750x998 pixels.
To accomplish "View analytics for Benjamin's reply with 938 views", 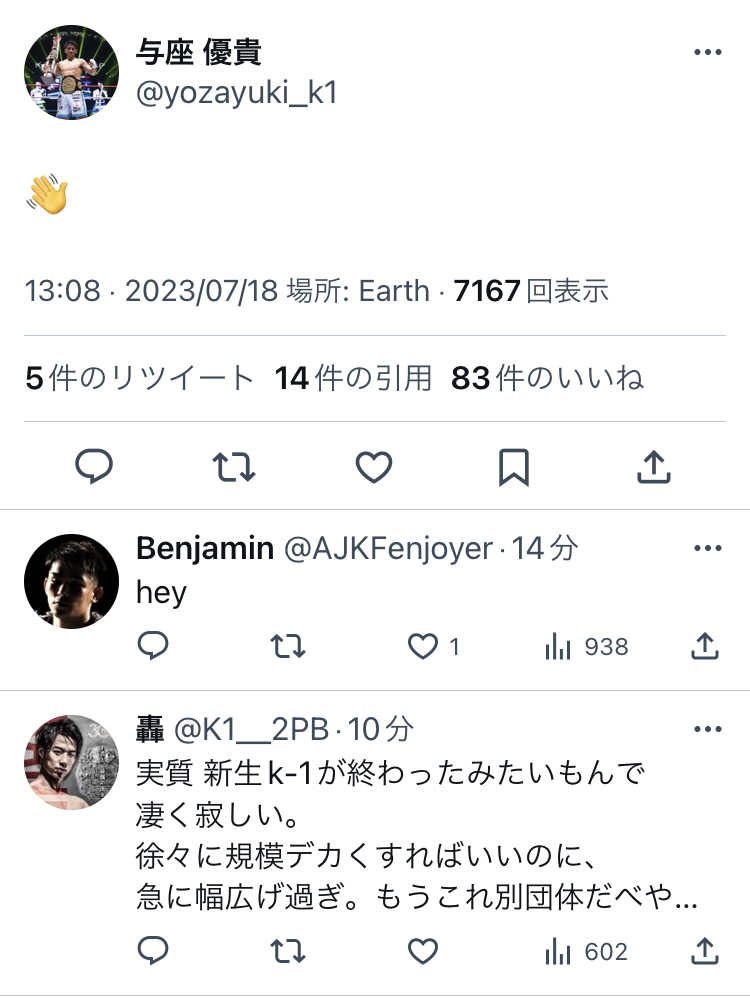I will [x=586, y=647].
